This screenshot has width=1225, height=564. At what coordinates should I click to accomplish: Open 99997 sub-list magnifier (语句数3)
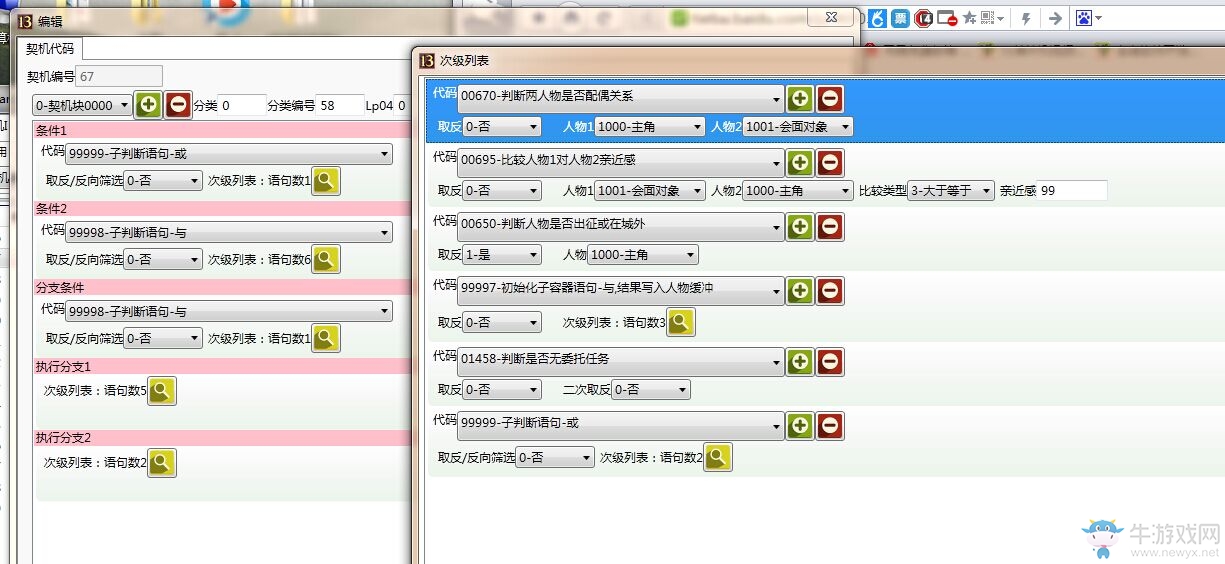click(681, 322)
